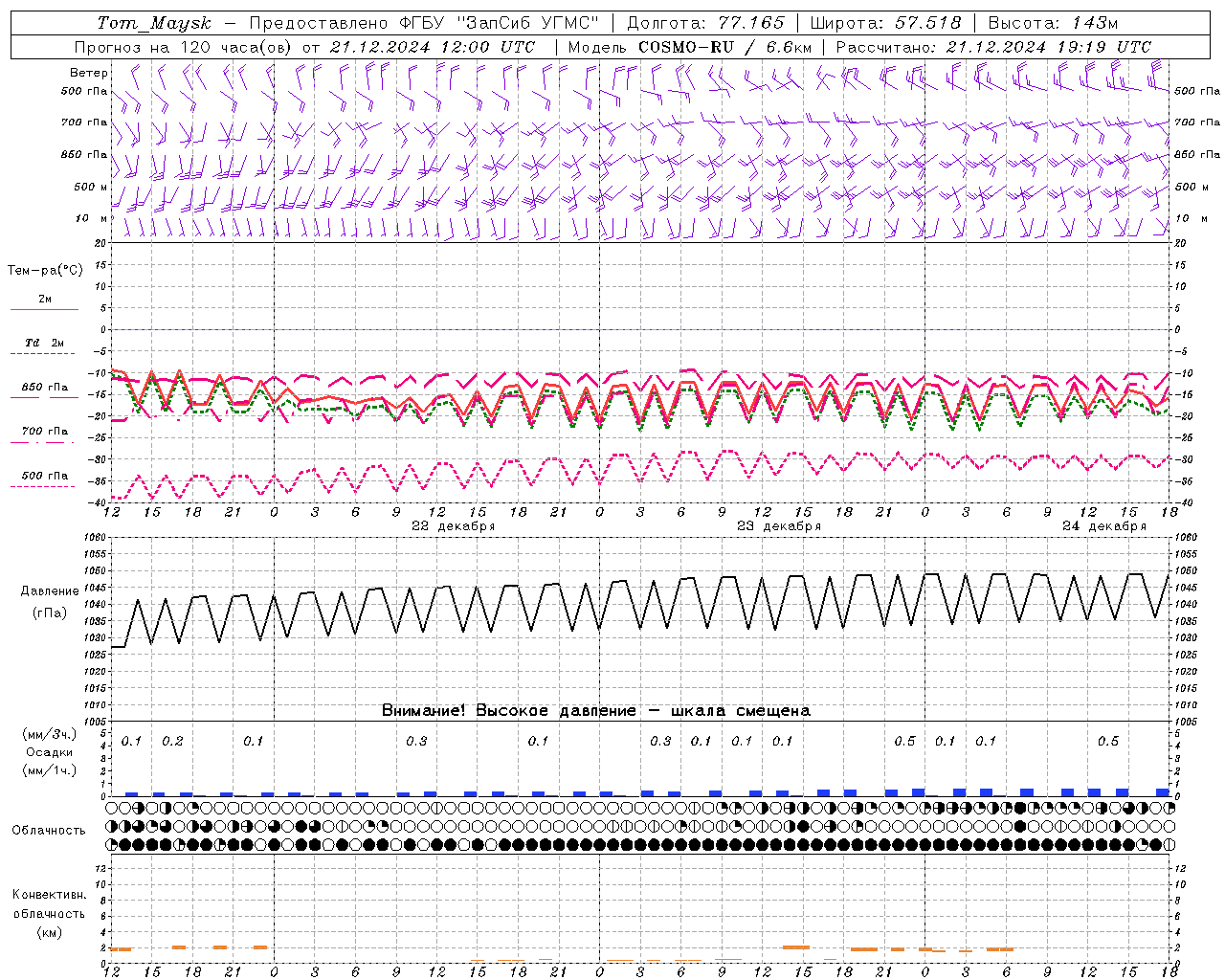Click the Ветер wind panel label
1225x980 pixels.
88,73
